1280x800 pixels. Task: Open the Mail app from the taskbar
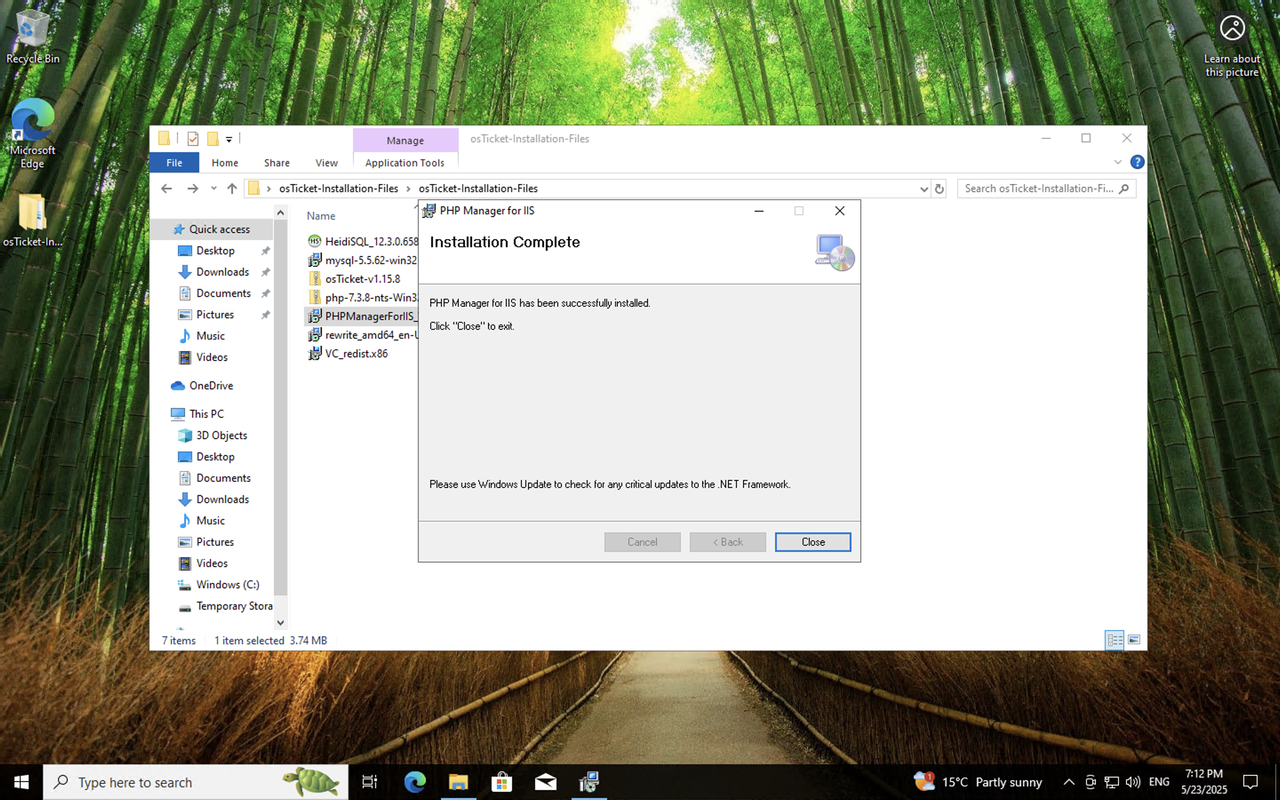pos(546,782)
